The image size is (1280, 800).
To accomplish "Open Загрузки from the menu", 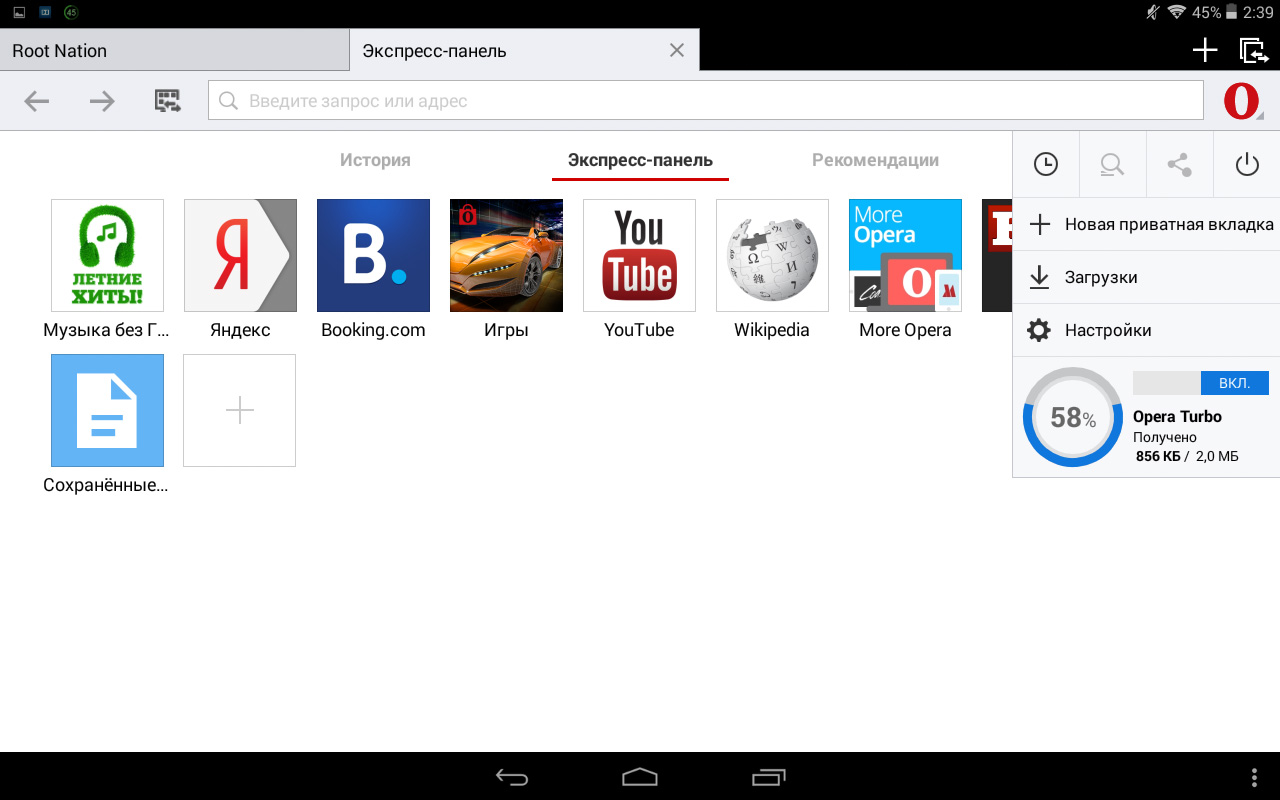I will [1146, 277].
